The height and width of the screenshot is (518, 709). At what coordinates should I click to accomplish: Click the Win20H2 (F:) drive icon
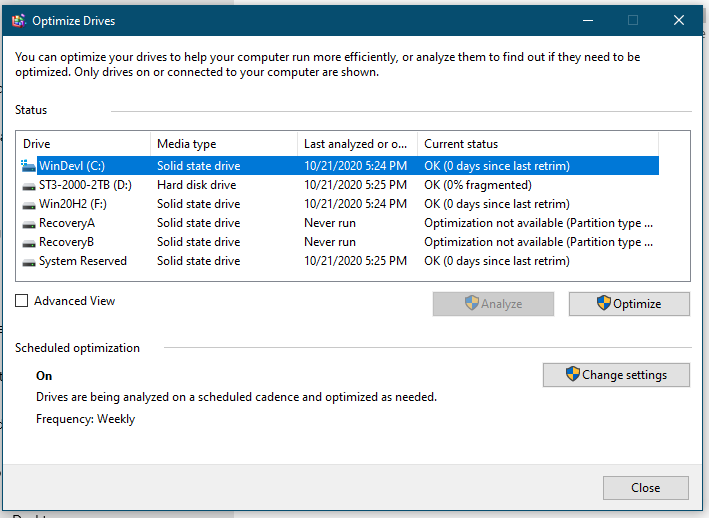pos(29,205)
